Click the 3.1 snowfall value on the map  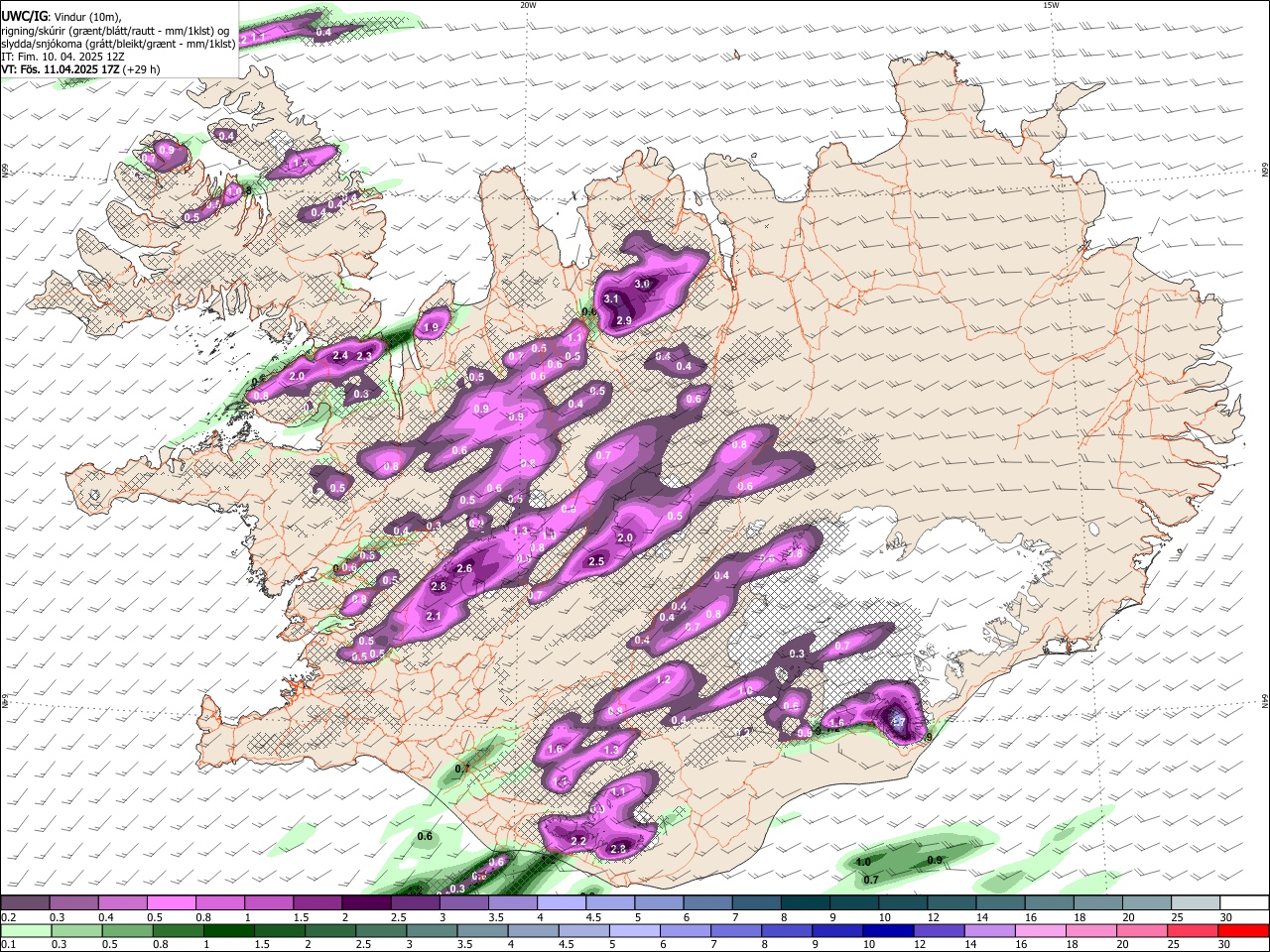point(611,298)
